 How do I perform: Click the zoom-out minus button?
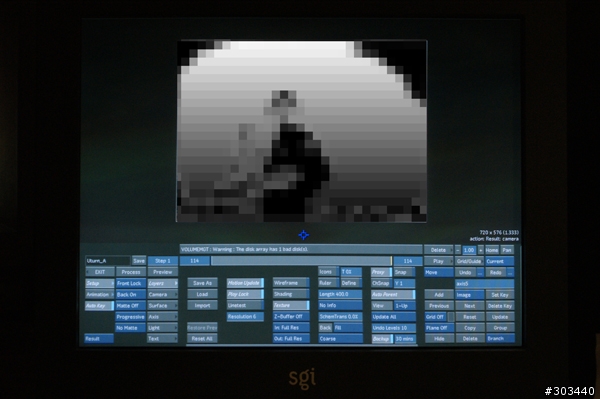pyautogui.click(x=458, y=250)
